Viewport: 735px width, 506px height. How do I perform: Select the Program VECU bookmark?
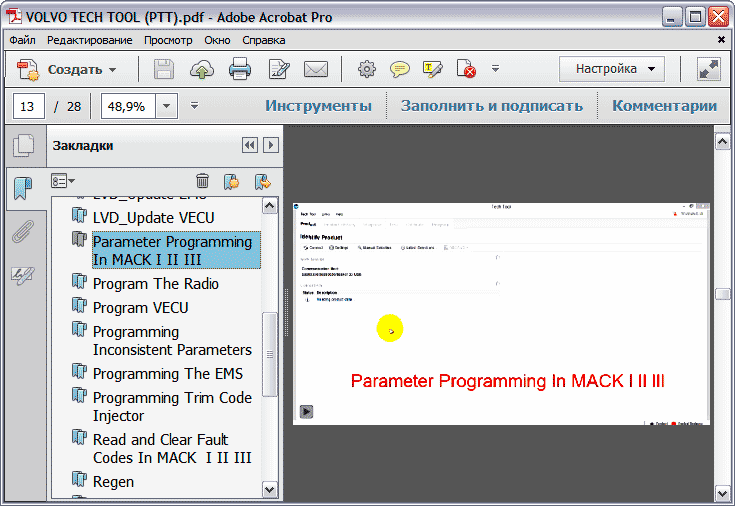140,308
